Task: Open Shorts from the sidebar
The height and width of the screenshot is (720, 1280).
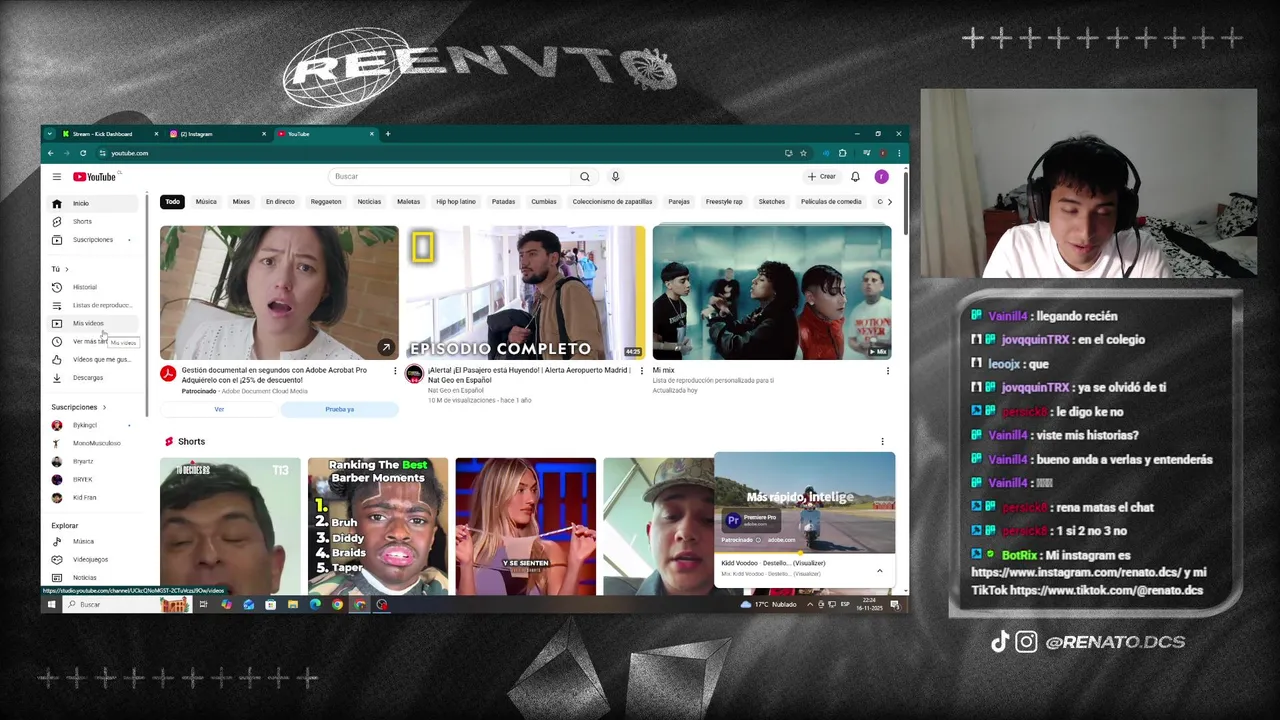Action: (93, 222)
